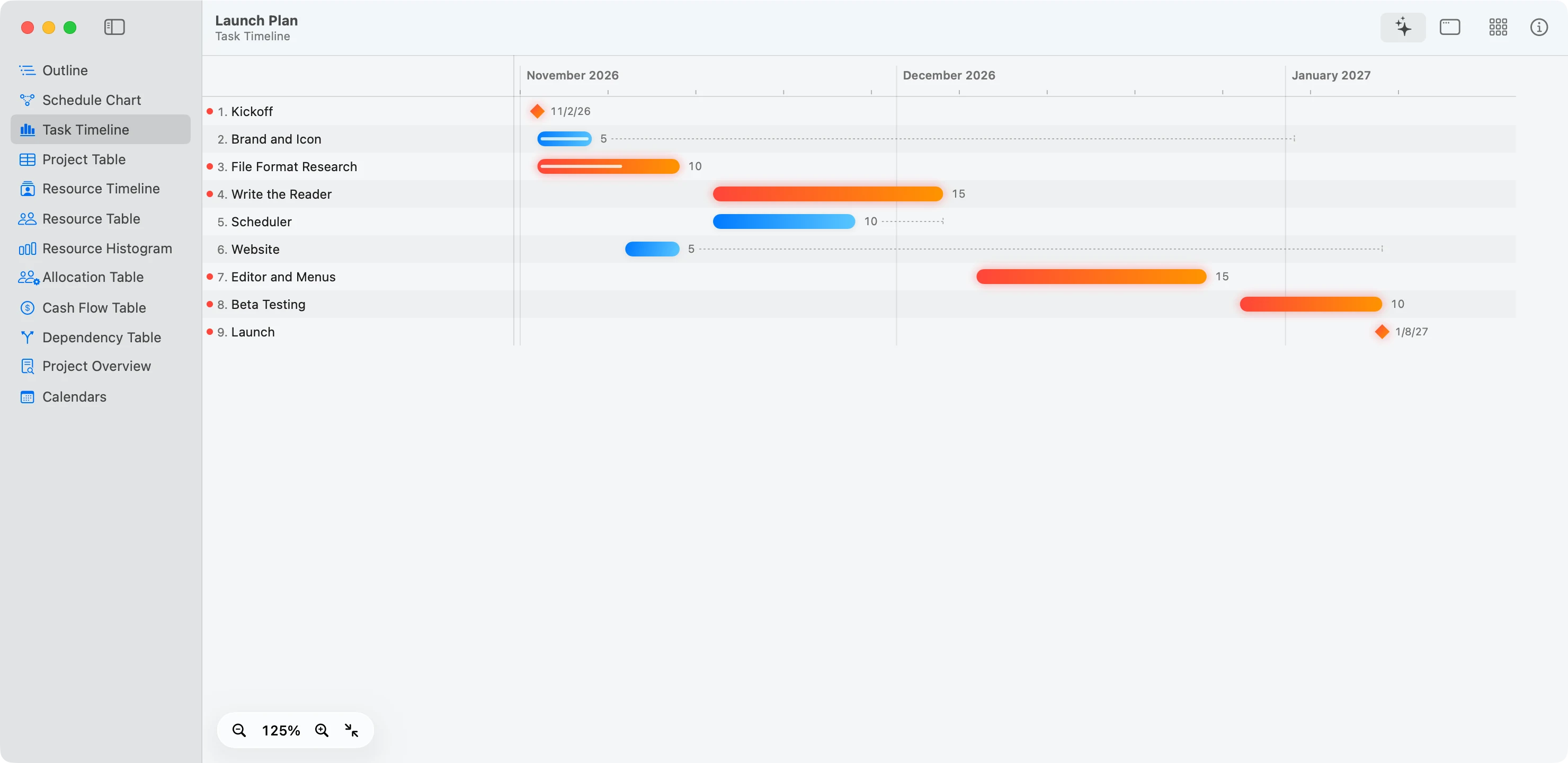Click the Launch milestone diamond
The height and width of the screenshot is (763, 1568).
click(x=1382, y=332)
